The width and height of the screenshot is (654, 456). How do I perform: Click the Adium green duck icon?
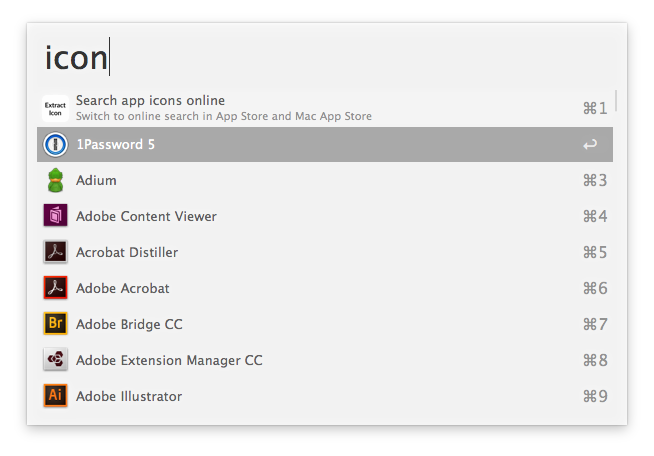(x=55, y=180)
